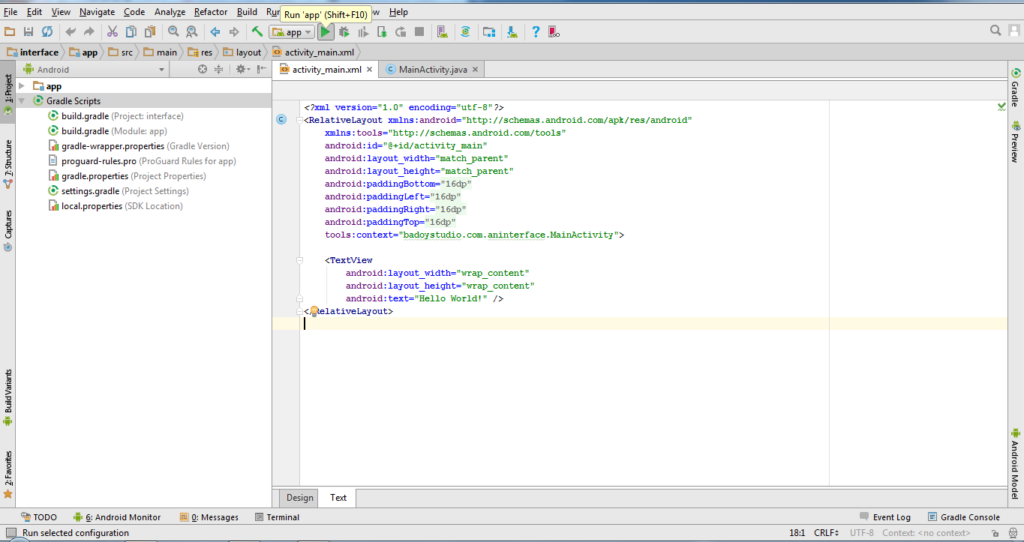The height and width of the screenshot is (542, 1024).
Task: Switch to the Design view tab
Action: point(299,497)
